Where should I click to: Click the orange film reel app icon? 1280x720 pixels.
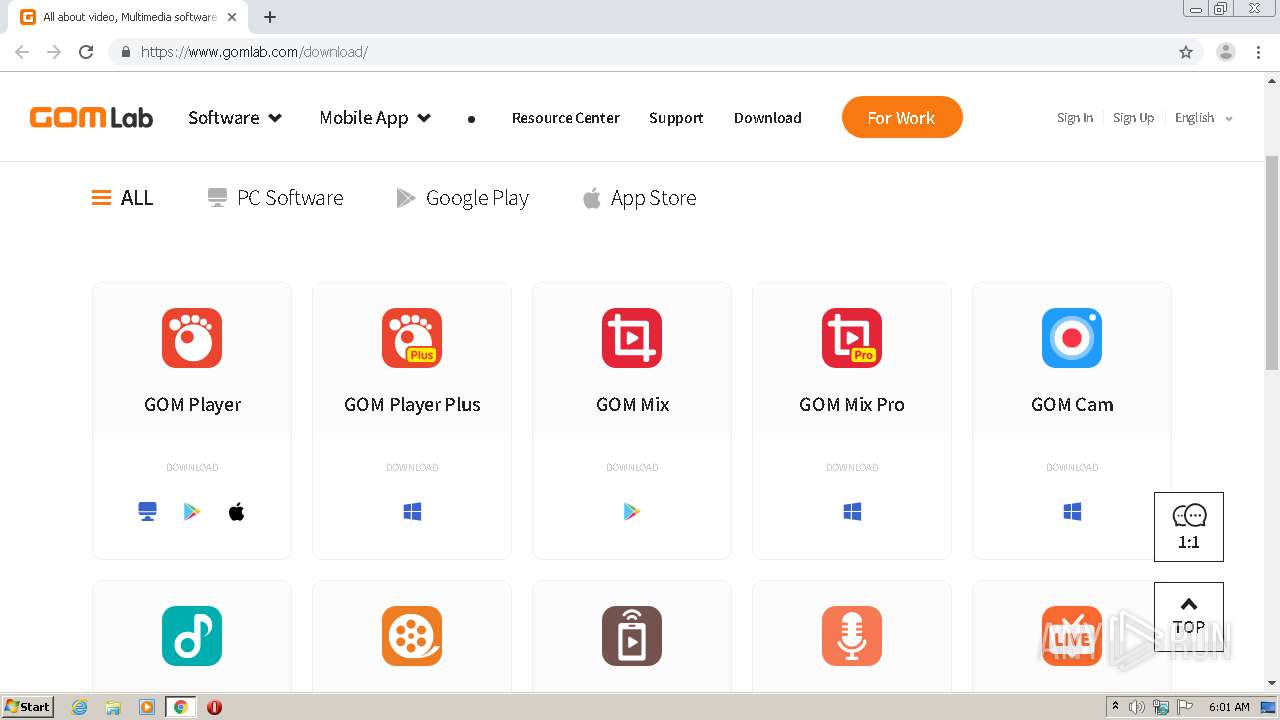[412, 636]
